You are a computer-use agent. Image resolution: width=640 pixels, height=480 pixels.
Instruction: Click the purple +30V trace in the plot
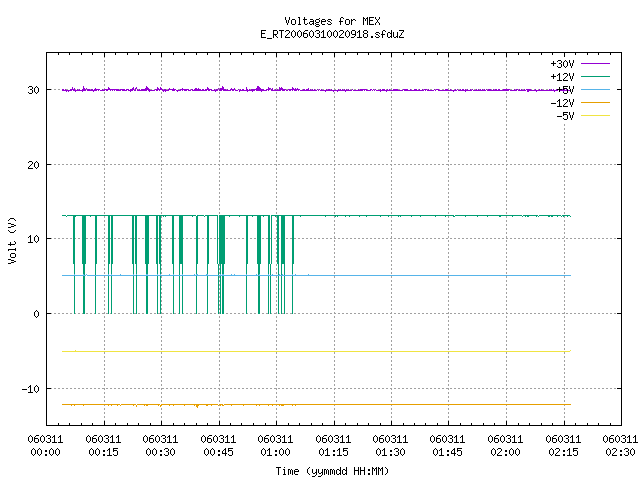pyautogui.click(x=316, y=89)
